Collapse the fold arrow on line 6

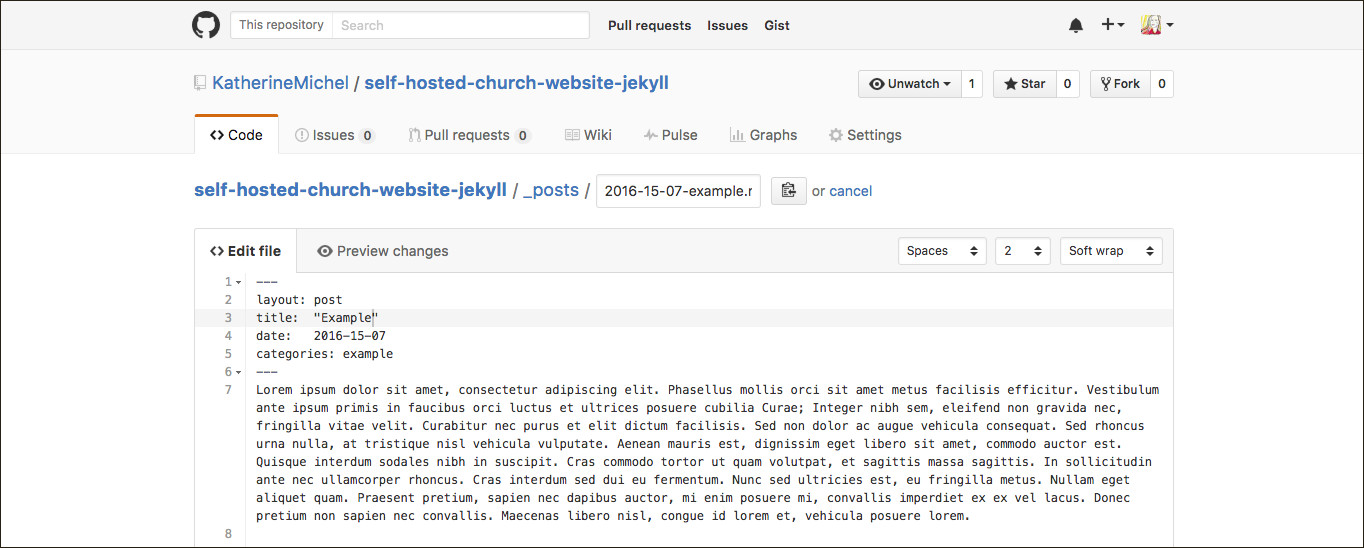click(x=238, y=373)
